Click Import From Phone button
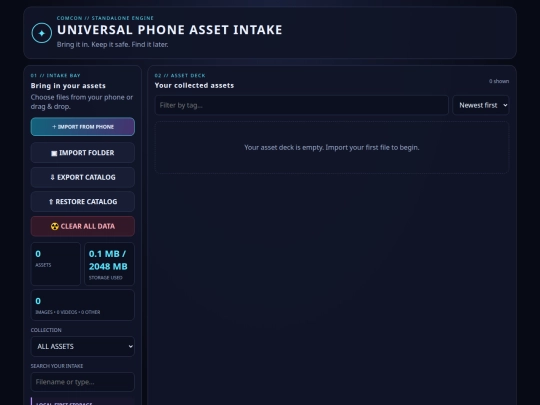The height and width of the screenshot is (405, 540). 83,127
